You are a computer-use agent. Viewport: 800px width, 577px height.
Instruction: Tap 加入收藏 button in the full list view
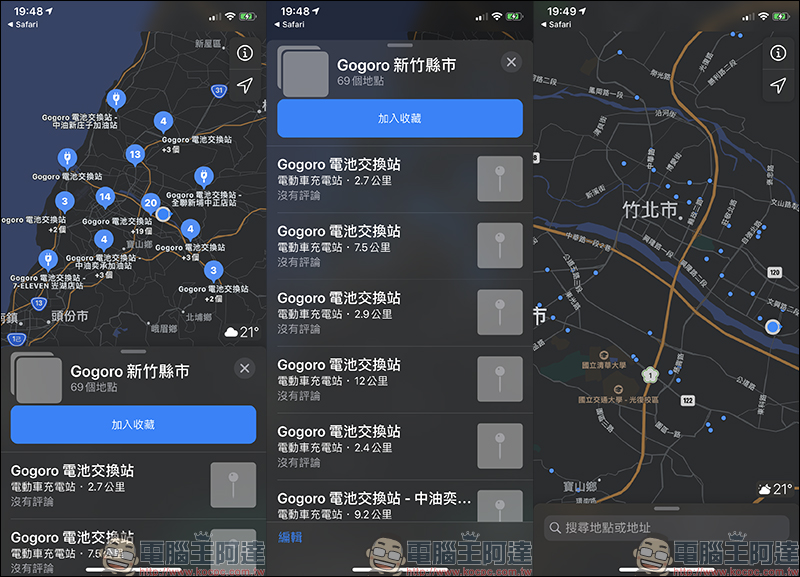(x=399, y=118)
